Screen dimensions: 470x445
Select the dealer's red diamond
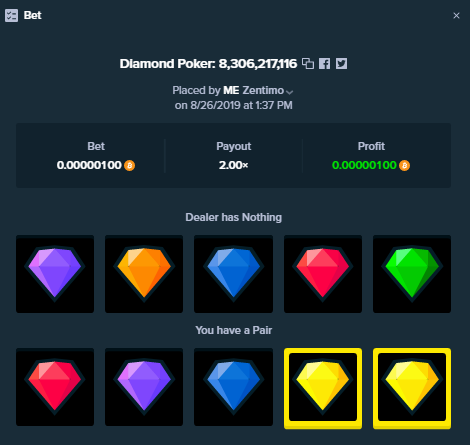(x=323, y=274)
